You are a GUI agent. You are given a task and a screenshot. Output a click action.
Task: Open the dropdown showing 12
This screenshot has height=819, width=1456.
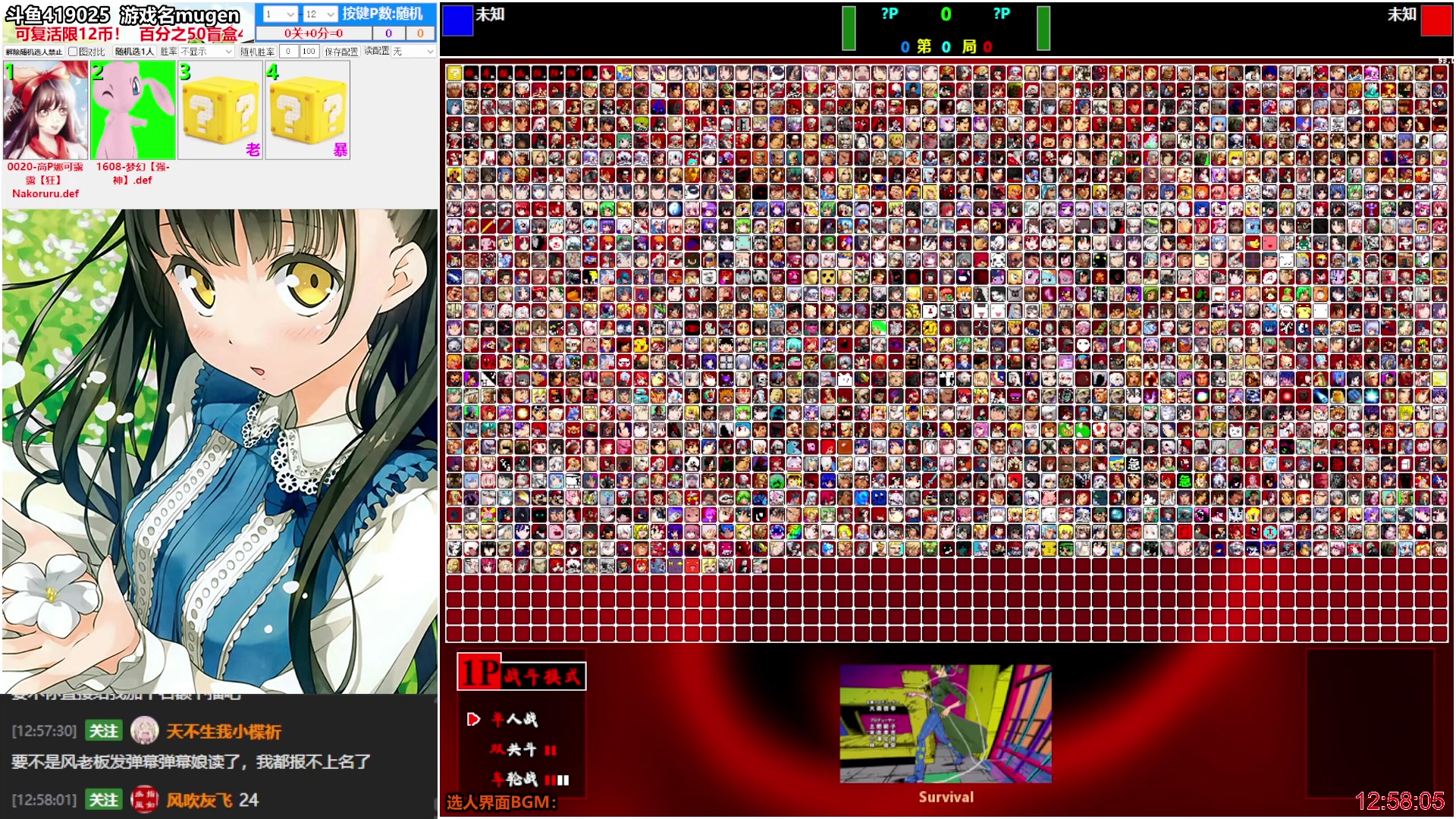click(320, 14)
